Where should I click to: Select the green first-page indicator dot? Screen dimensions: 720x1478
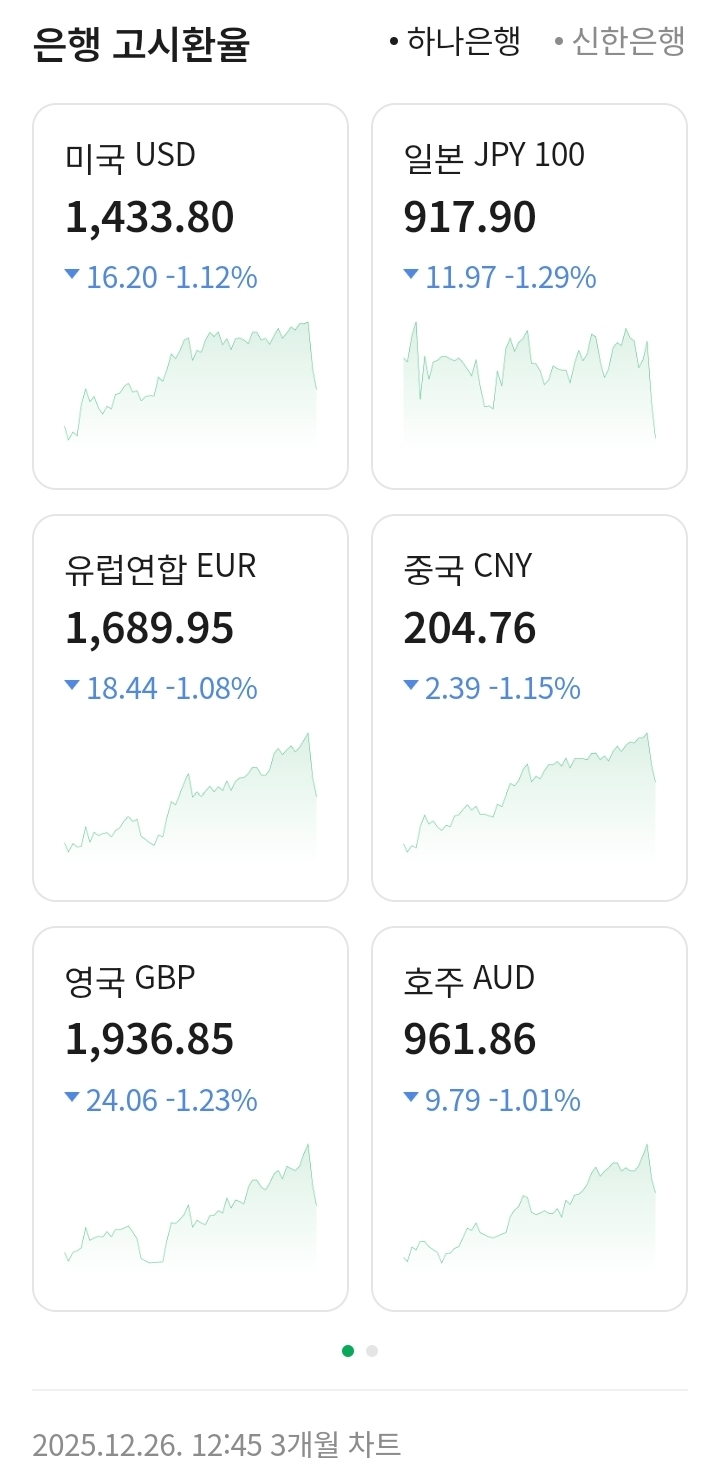348,1351
